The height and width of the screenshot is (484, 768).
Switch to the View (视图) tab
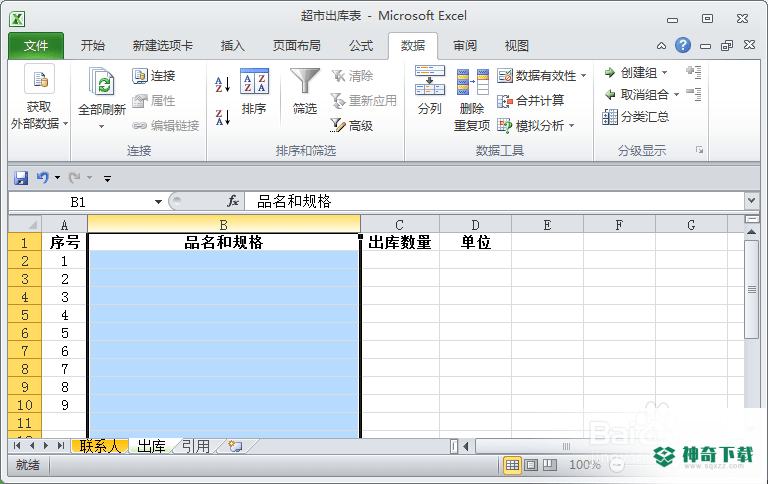coord(517,46)
